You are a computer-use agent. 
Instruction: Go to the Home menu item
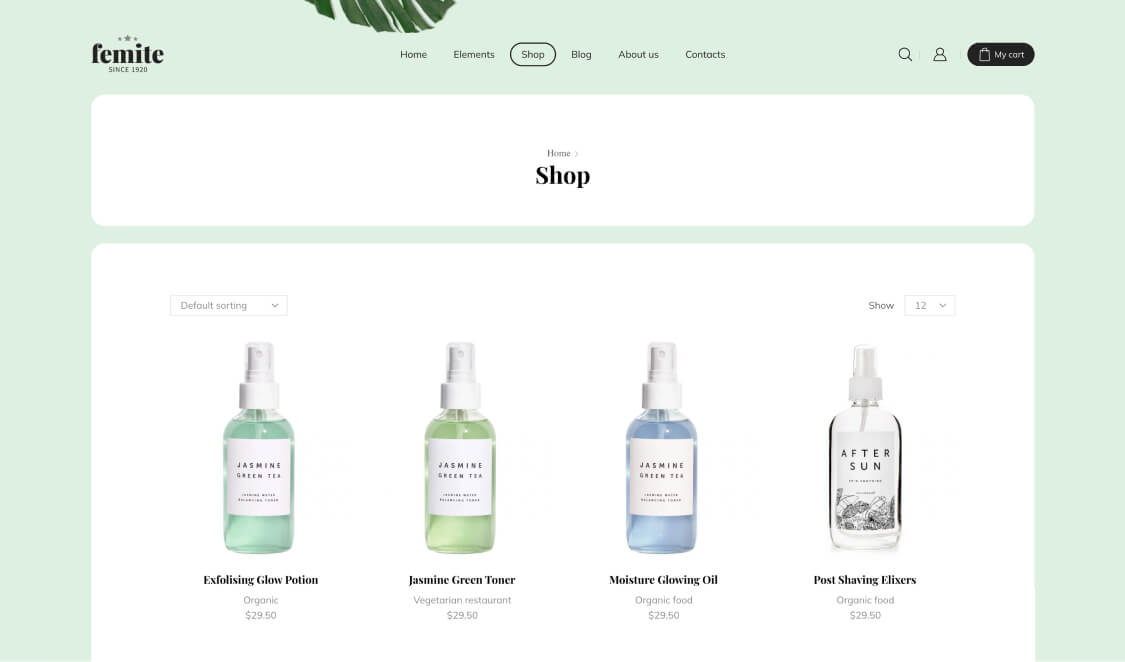[413, 55]
